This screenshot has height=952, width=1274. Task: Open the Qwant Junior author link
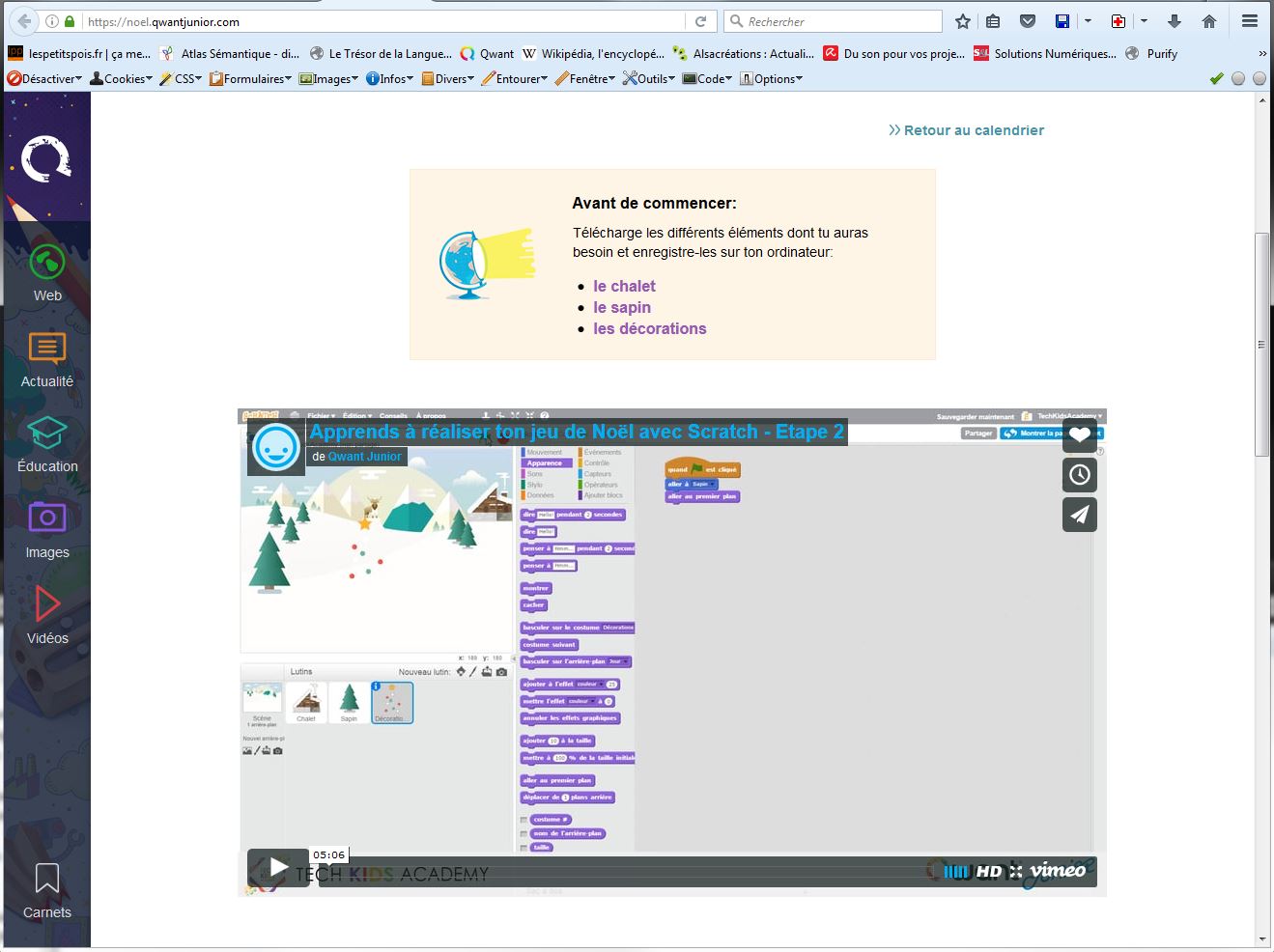[365, 457]
